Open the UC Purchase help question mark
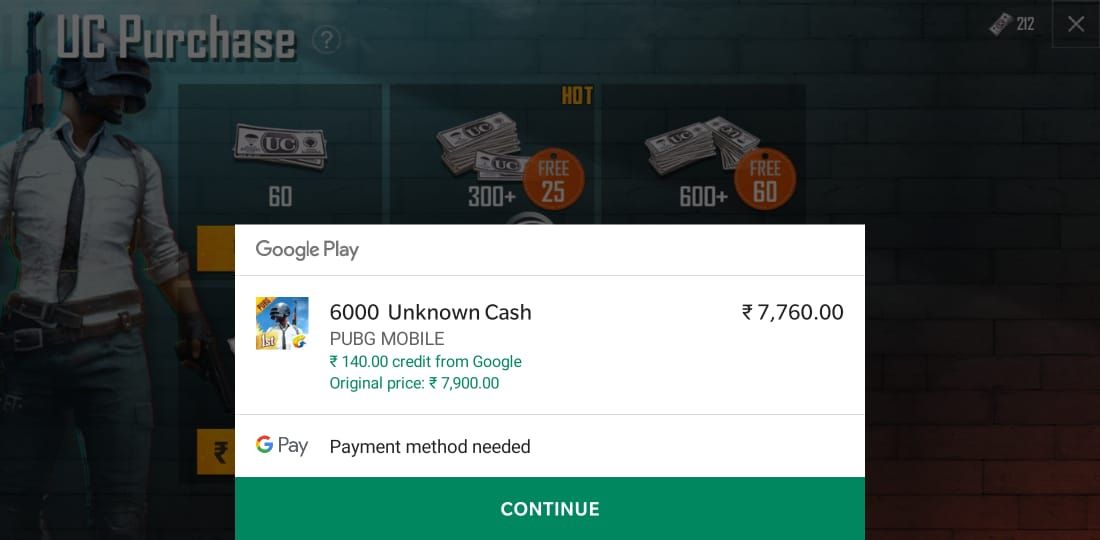Screen dimensions: 1100x540 (x=326, y=40)
